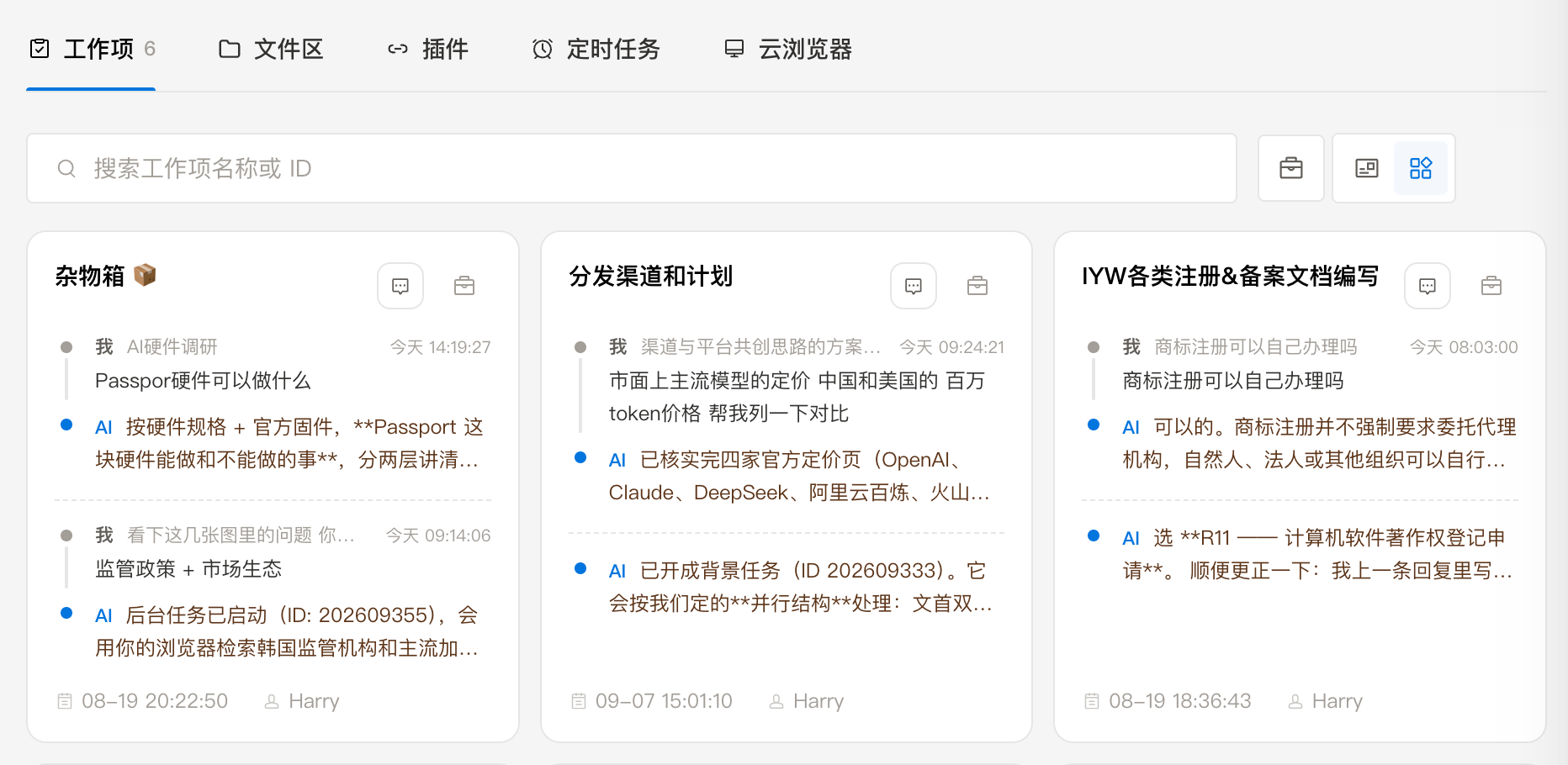The image size is (1568, 765).
Task: Go to the 定时任务 tab
Action: point(596,50)
